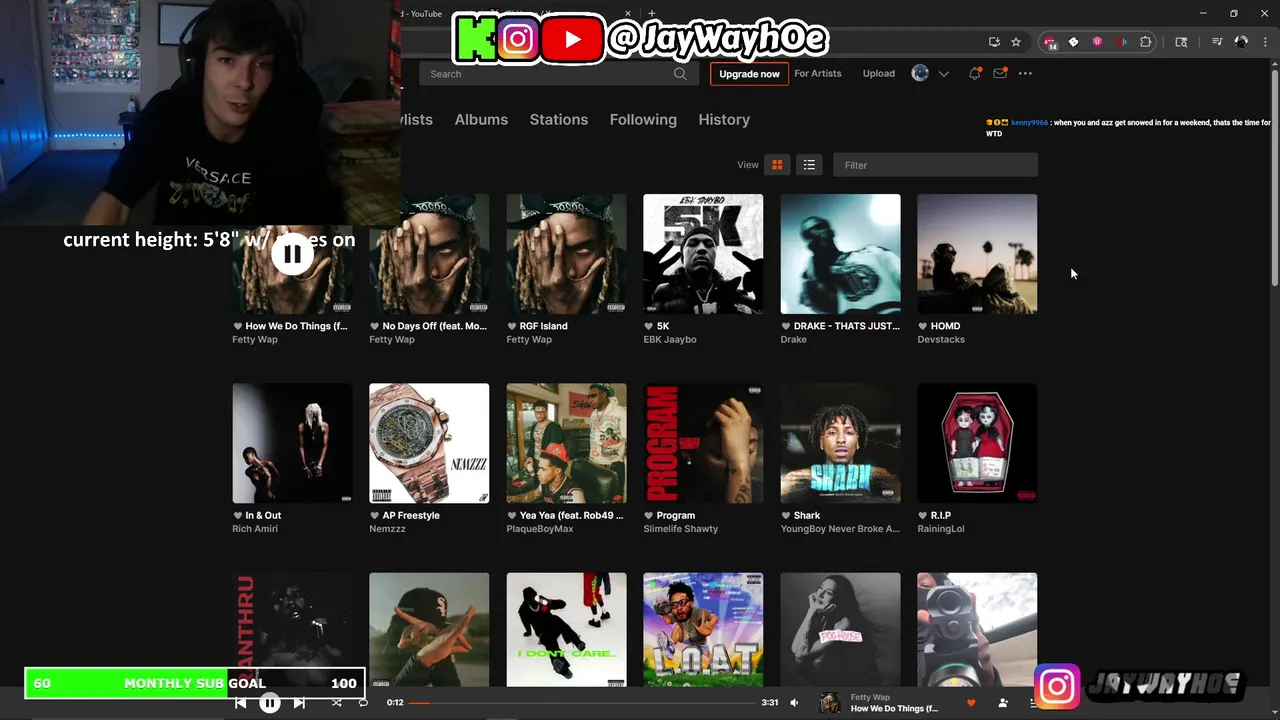Click the search magnifier icon in SoundCloud
The width and height of the screenshot is (1280, 720).
click(680, 74)
